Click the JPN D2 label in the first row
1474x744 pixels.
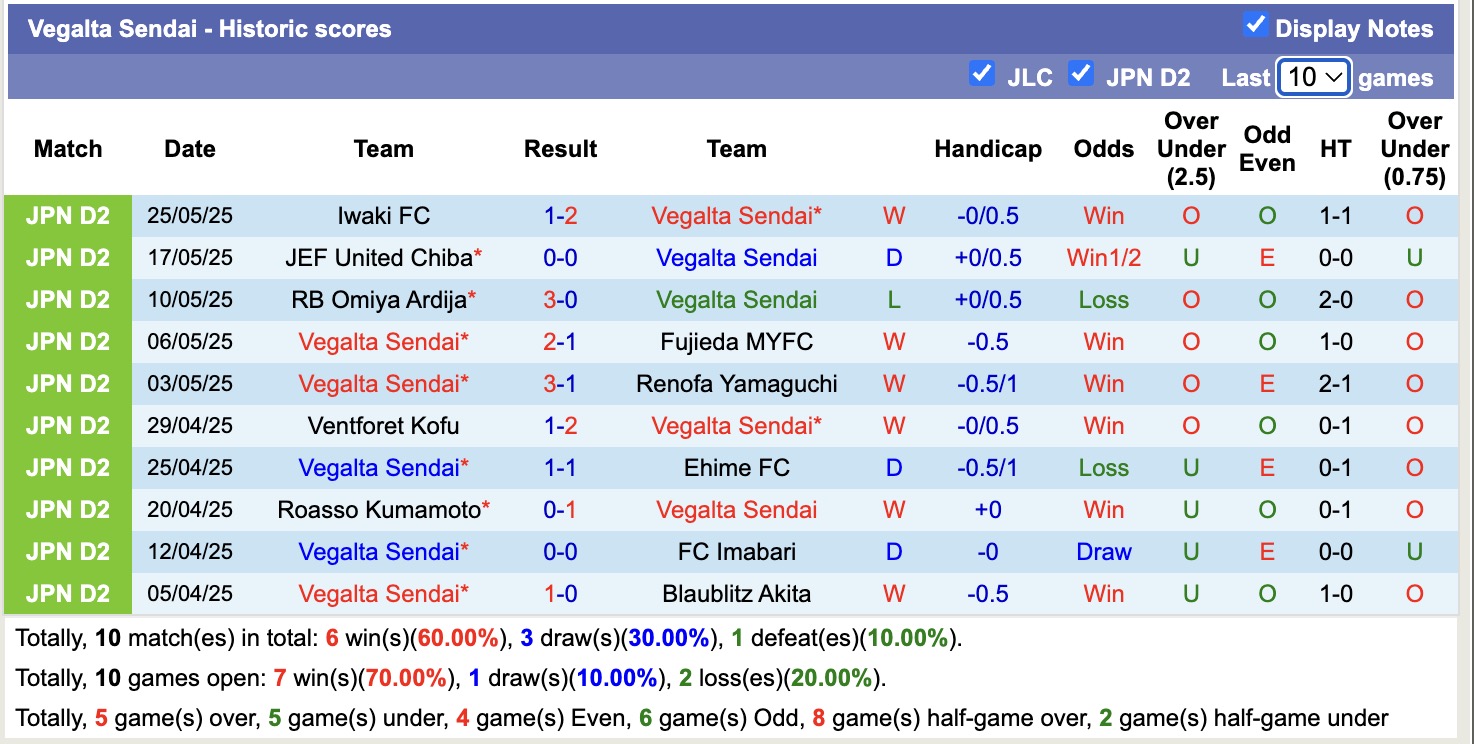point(68,216)
